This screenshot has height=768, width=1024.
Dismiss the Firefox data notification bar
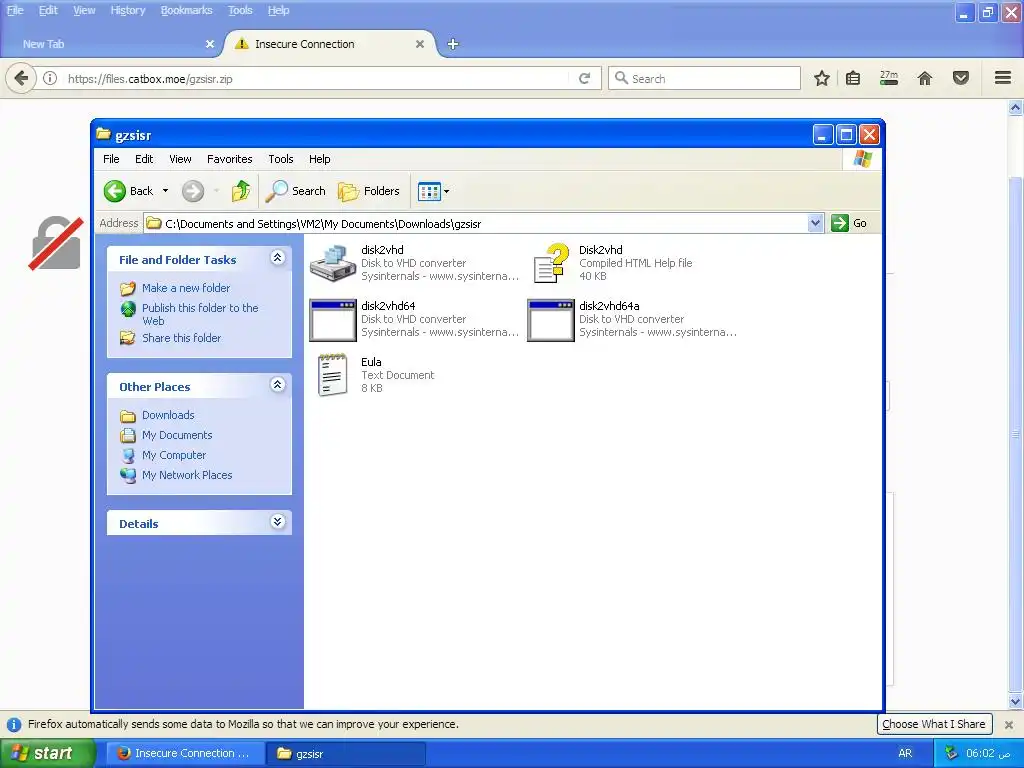(x=1008, y=724)
